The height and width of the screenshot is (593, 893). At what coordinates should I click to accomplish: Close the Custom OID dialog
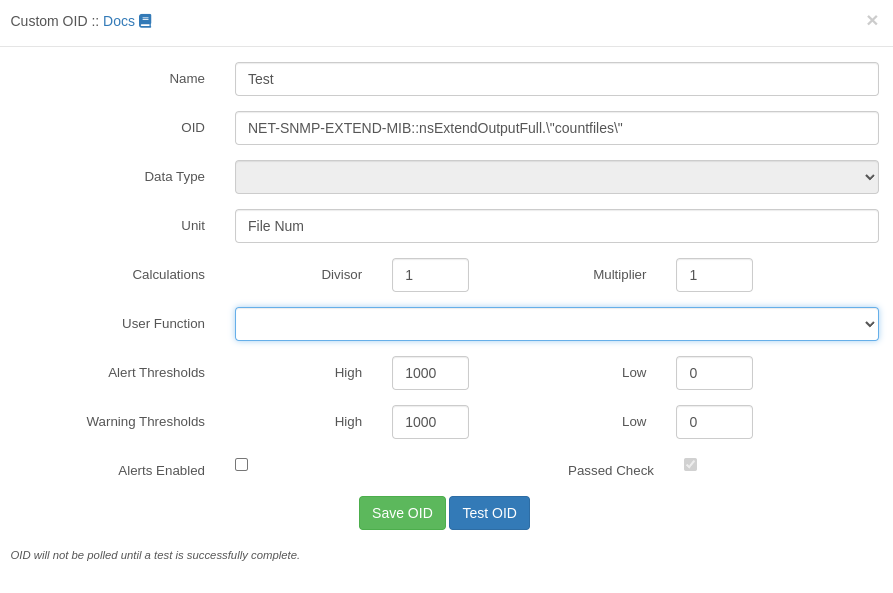[872, 21]
